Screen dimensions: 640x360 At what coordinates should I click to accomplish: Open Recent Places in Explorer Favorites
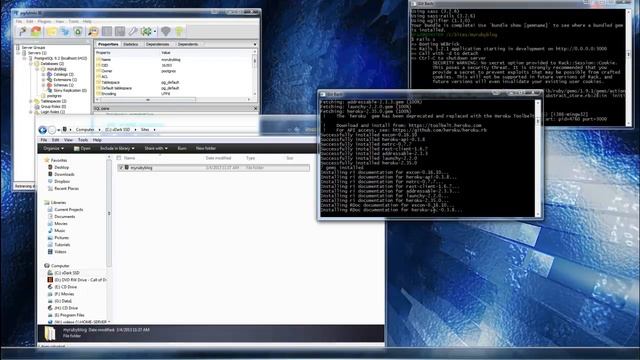coord(67,189)
